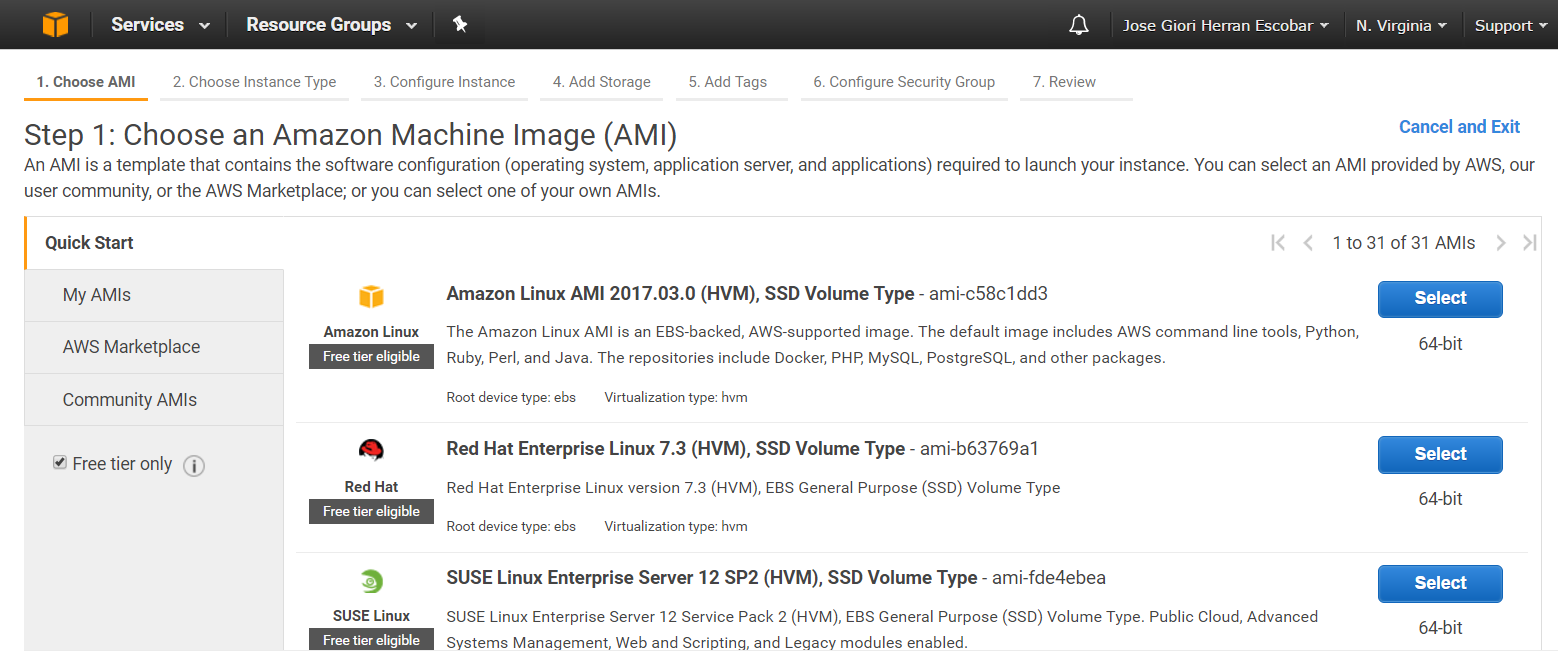Go to last page of AMIs

tap(1529, 243)
